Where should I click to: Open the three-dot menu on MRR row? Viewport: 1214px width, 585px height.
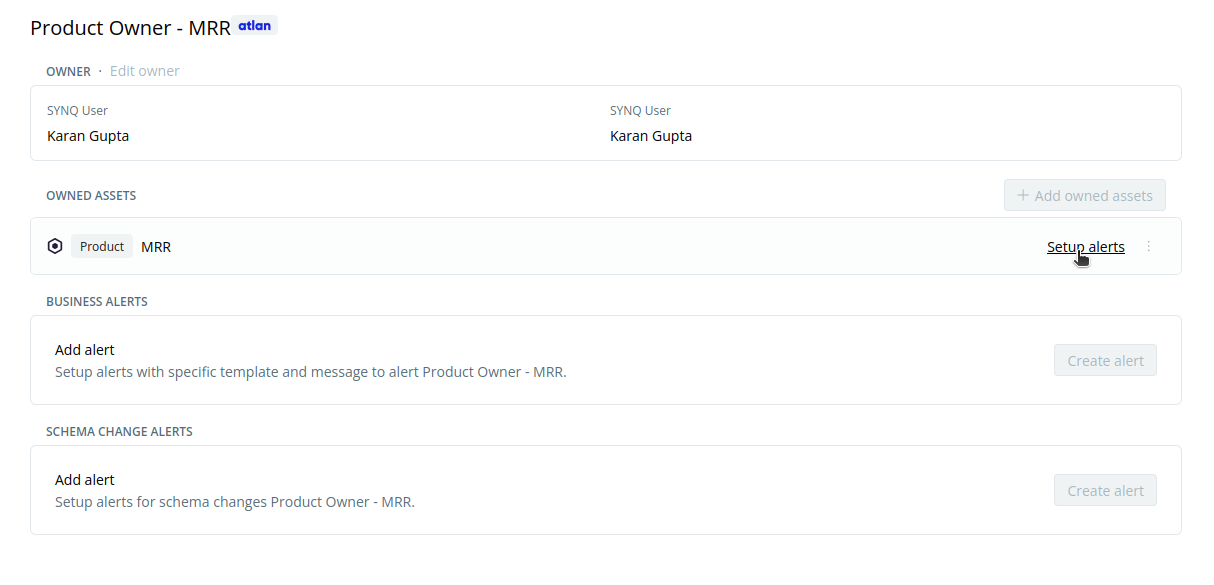pos(1148,246)
